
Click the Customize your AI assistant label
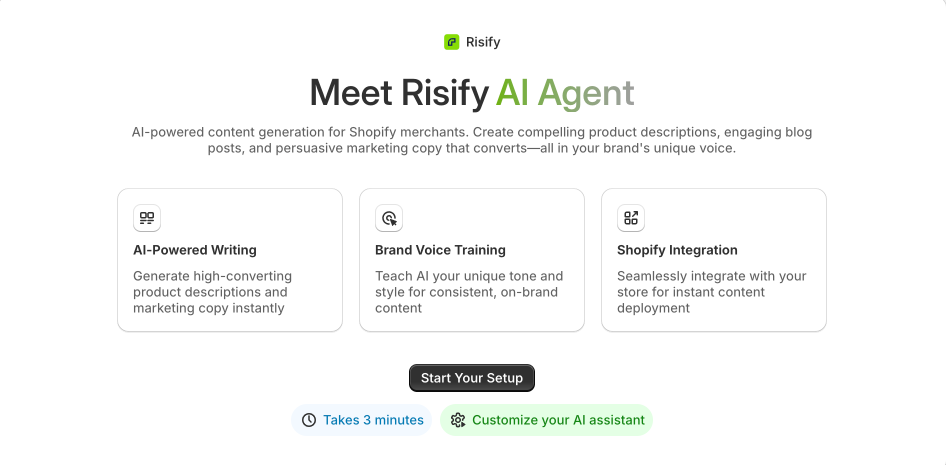(x=558, y=420)
